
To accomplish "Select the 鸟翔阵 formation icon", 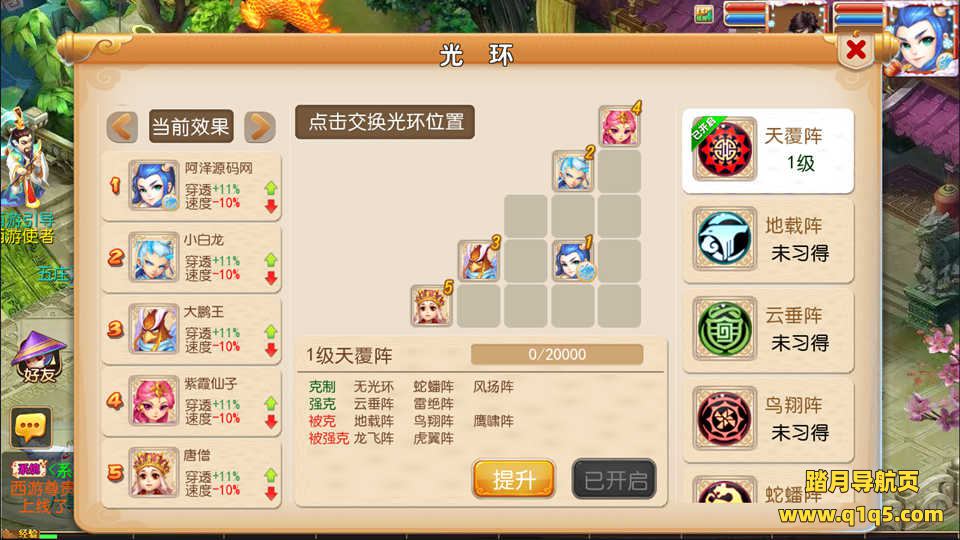I will 724,418.
